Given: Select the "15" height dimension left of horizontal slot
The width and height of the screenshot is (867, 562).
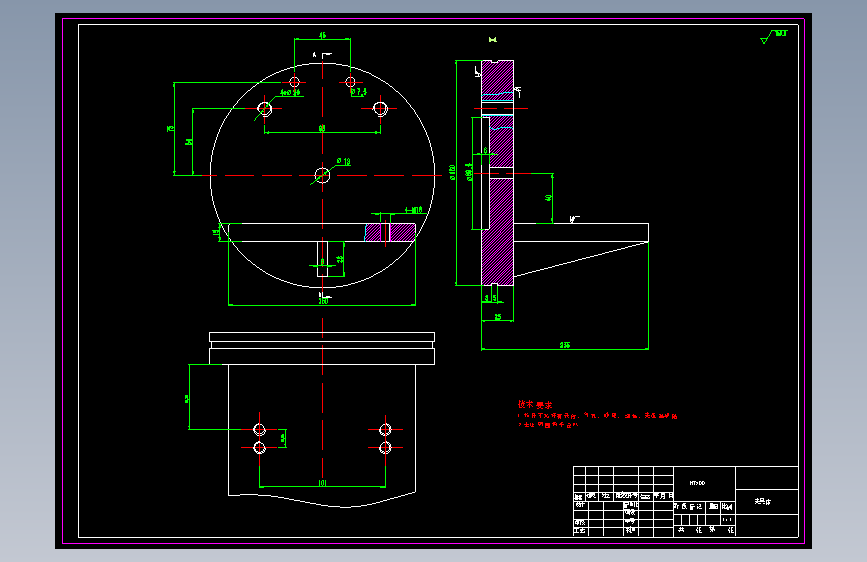Looking at the screenshot, I should 216,232.
